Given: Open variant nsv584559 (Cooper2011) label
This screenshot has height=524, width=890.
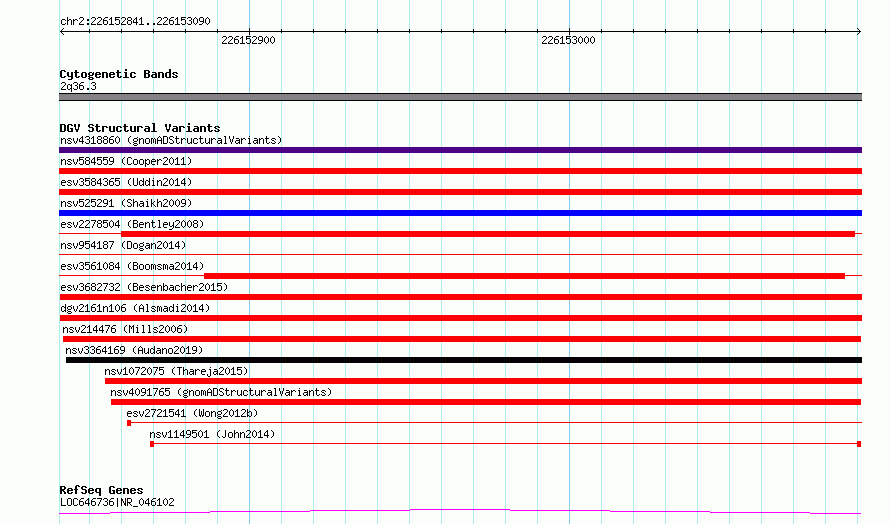Looking at the screenshot, I should pos(126,161).
